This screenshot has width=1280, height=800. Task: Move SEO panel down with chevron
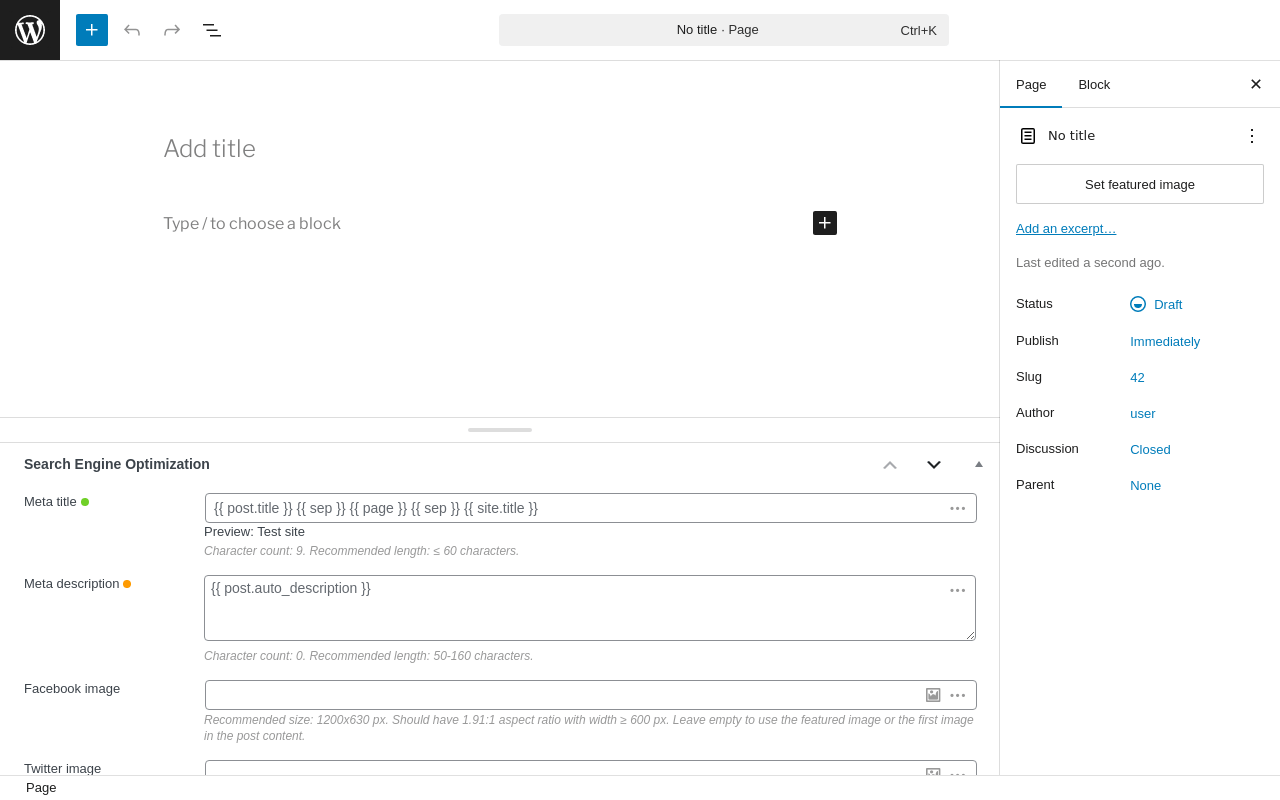coord(934,464)
